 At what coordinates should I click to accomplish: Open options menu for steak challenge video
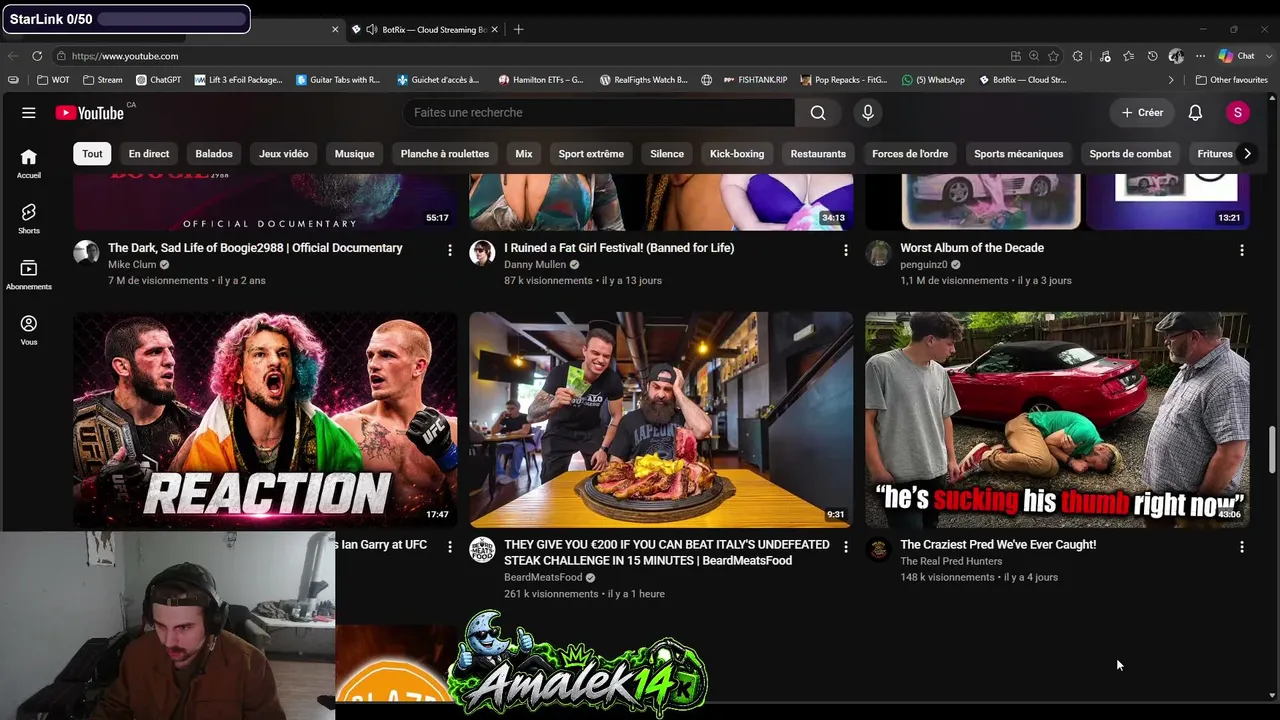846,547
